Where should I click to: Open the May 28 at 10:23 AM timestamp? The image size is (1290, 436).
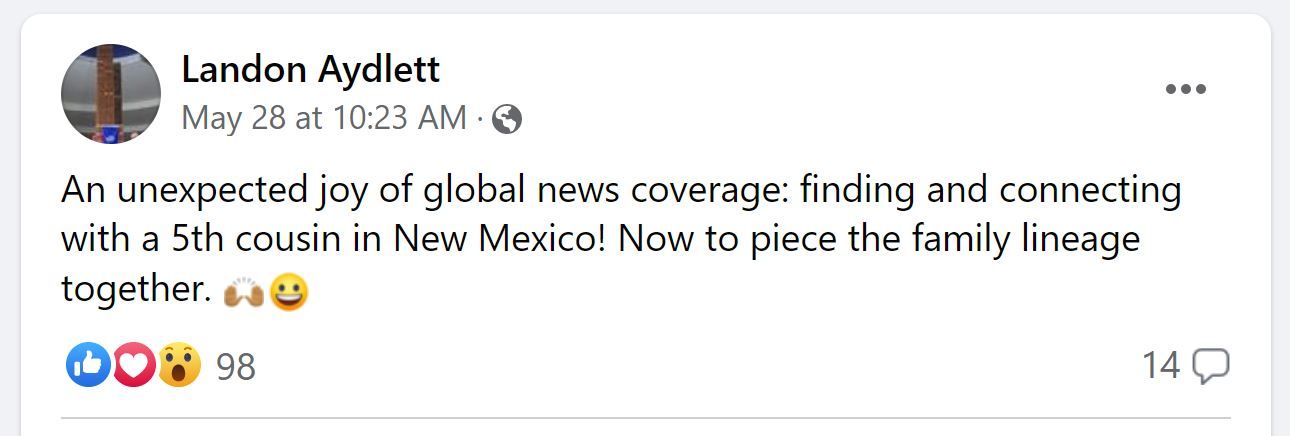tap(324, 119)
